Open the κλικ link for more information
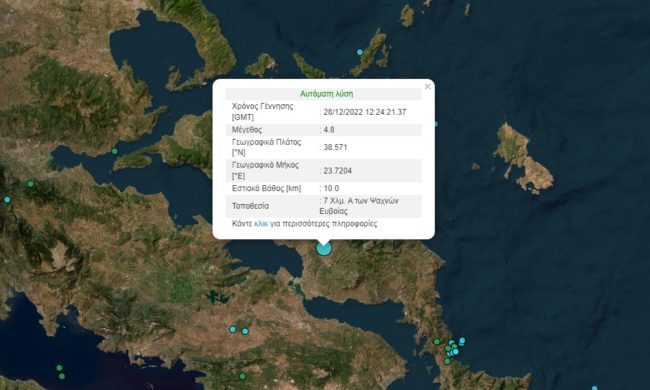The width and height of the screenshot is (650, 390). (x=261, y=224)
